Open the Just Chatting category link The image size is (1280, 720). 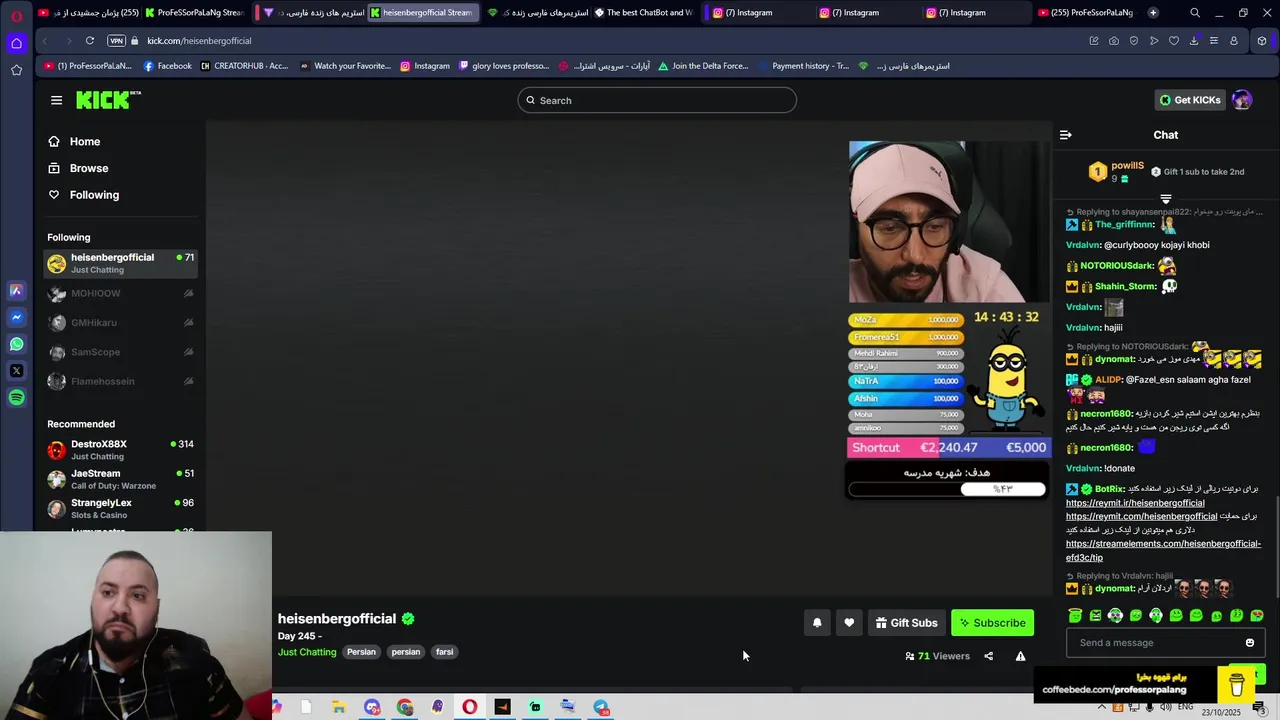(x=307, y=652)
